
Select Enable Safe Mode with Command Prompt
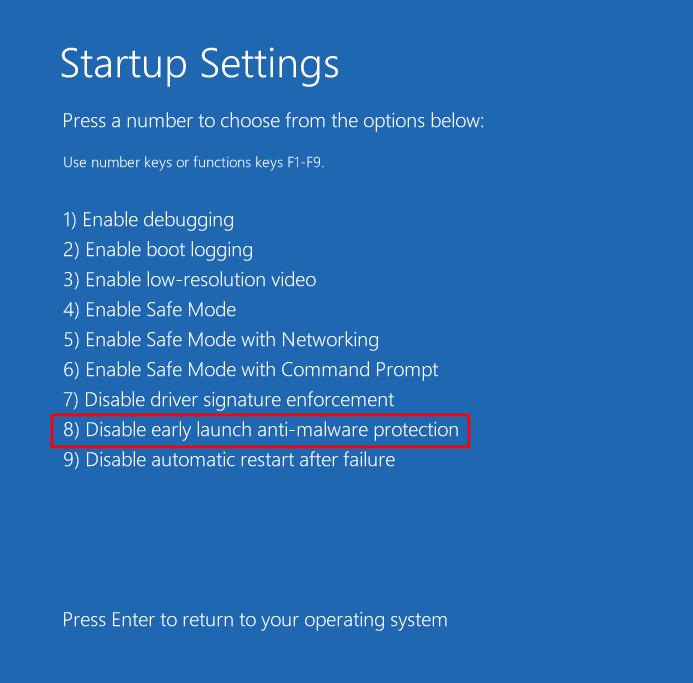250,370
